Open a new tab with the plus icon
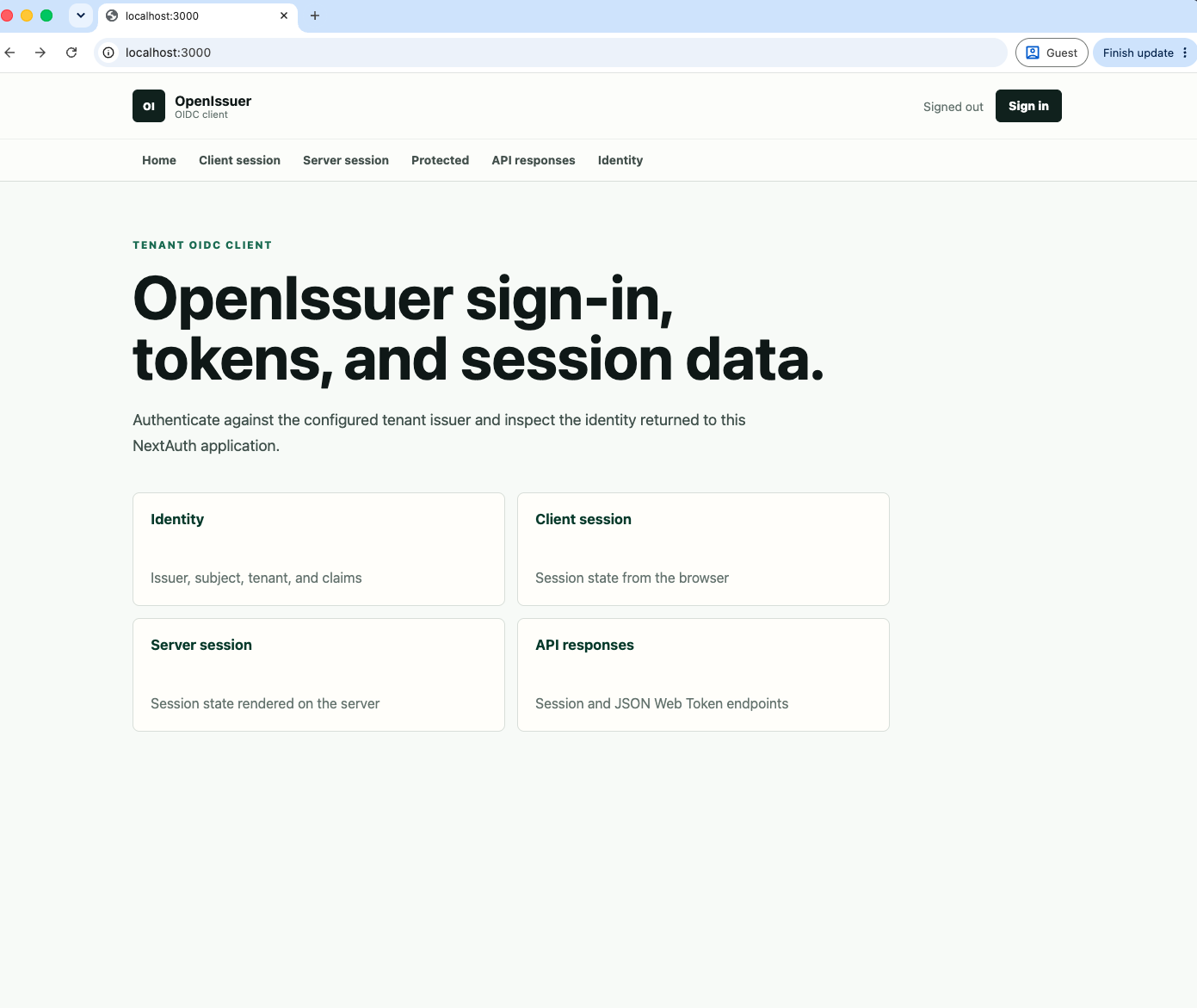This screenshot has height=1008, width=1197. pos(315,15)
